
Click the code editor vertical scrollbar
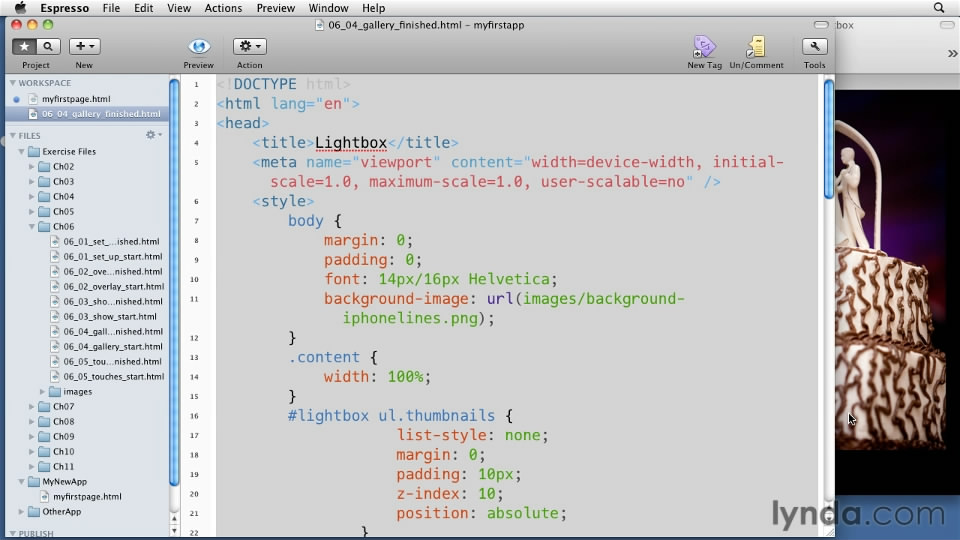point(828,138)
